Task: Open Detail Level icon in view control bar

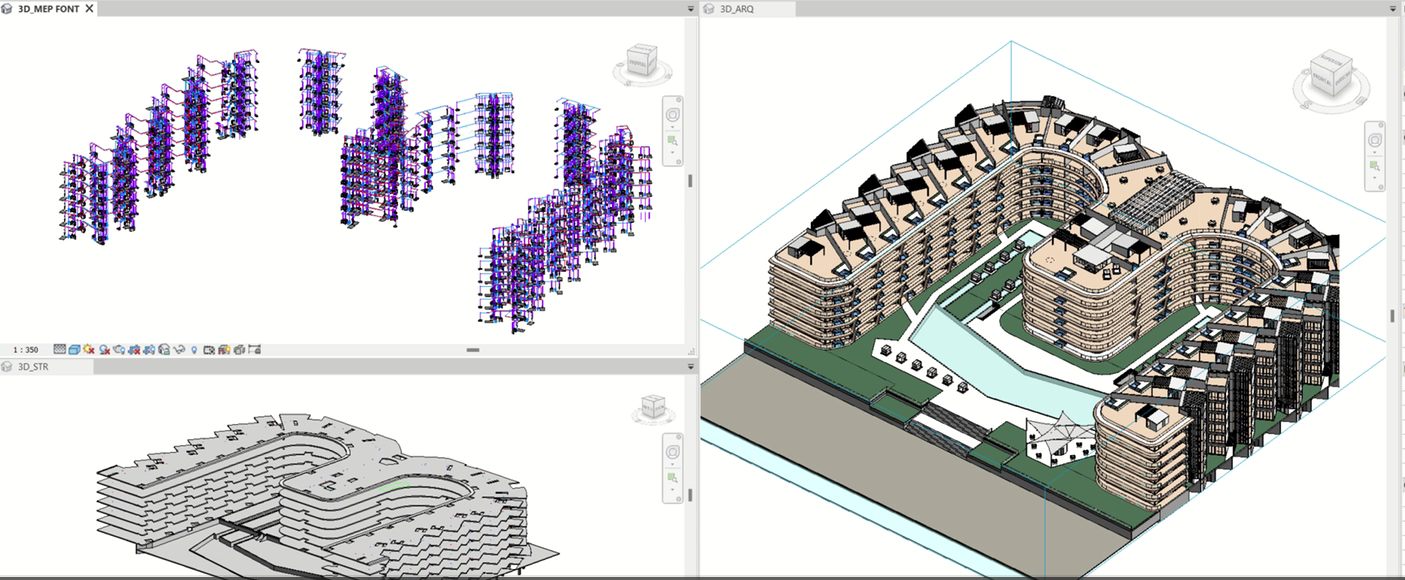Action: (x=59, y=350)
